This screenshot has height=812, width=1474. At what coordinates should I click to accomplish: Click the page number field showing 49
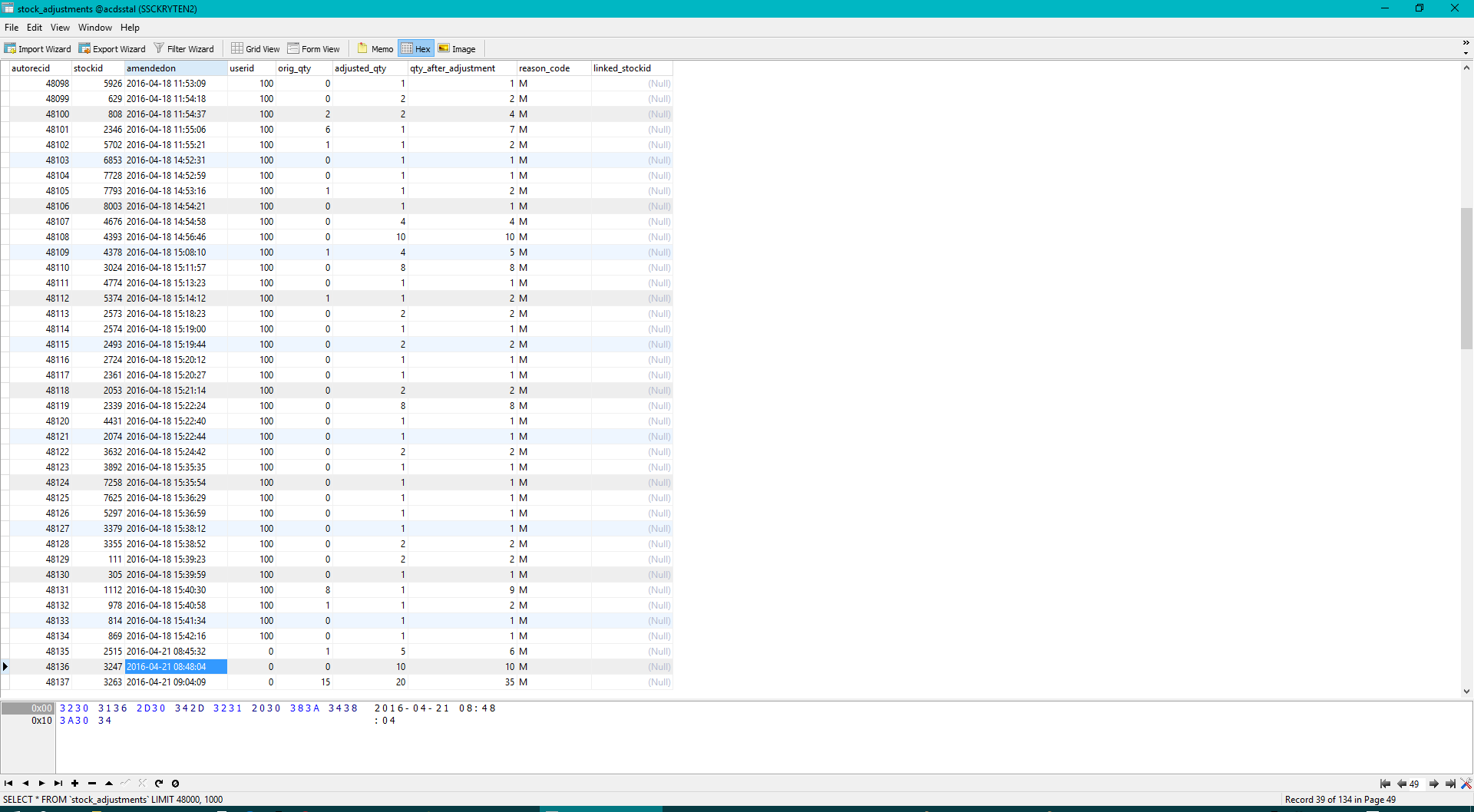pyautogui.click(x=1414, y=784)
